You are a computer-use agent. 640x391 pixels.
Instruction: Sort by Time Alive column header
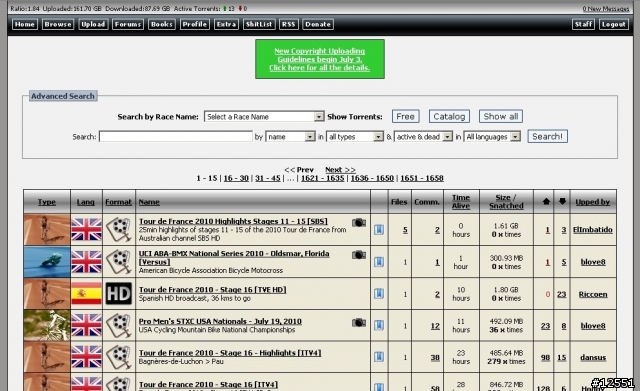[461, 202]
